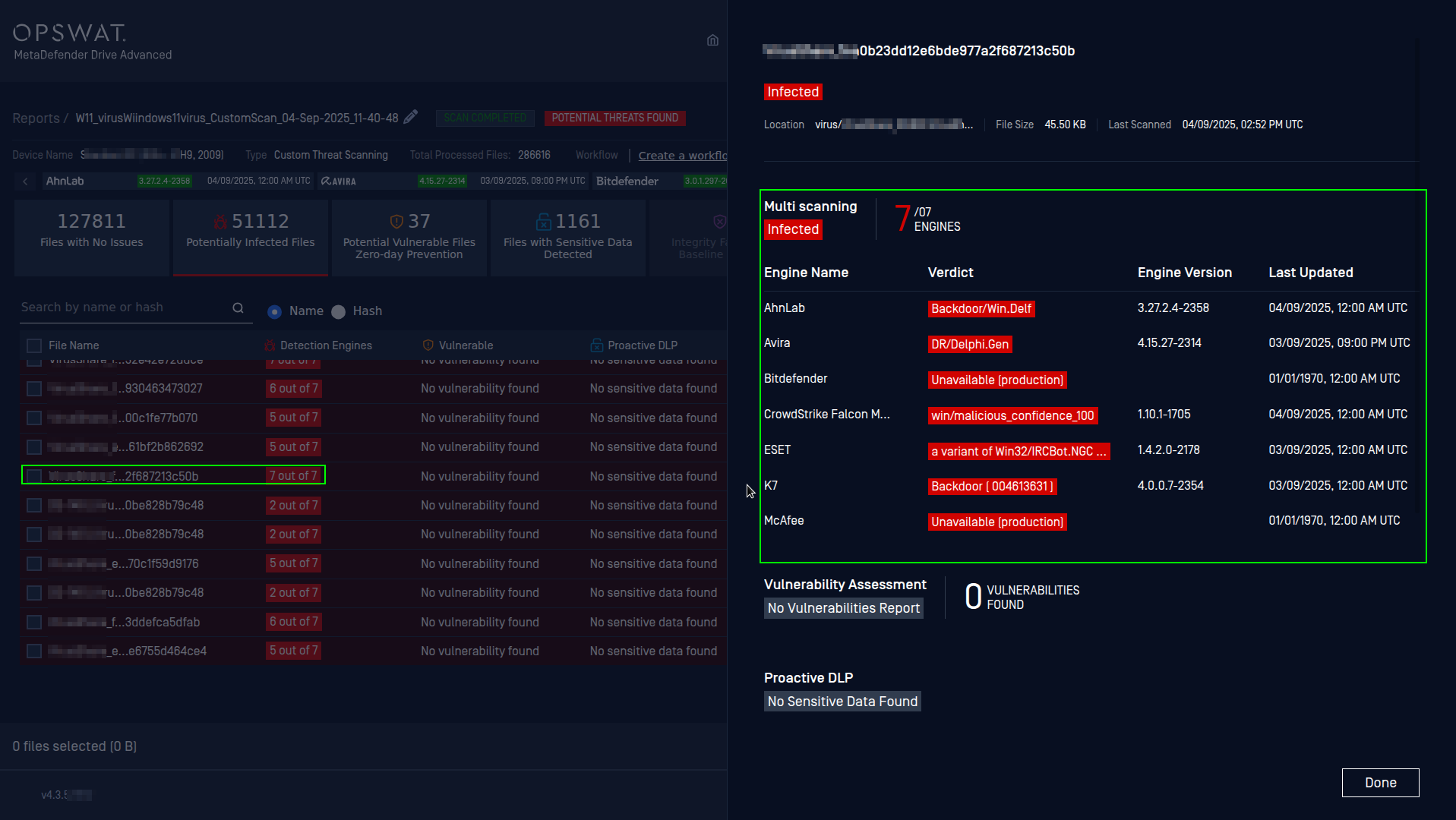Click the 0 files selected status text
Screen dimensions: 1456x820
coord(74,746)
